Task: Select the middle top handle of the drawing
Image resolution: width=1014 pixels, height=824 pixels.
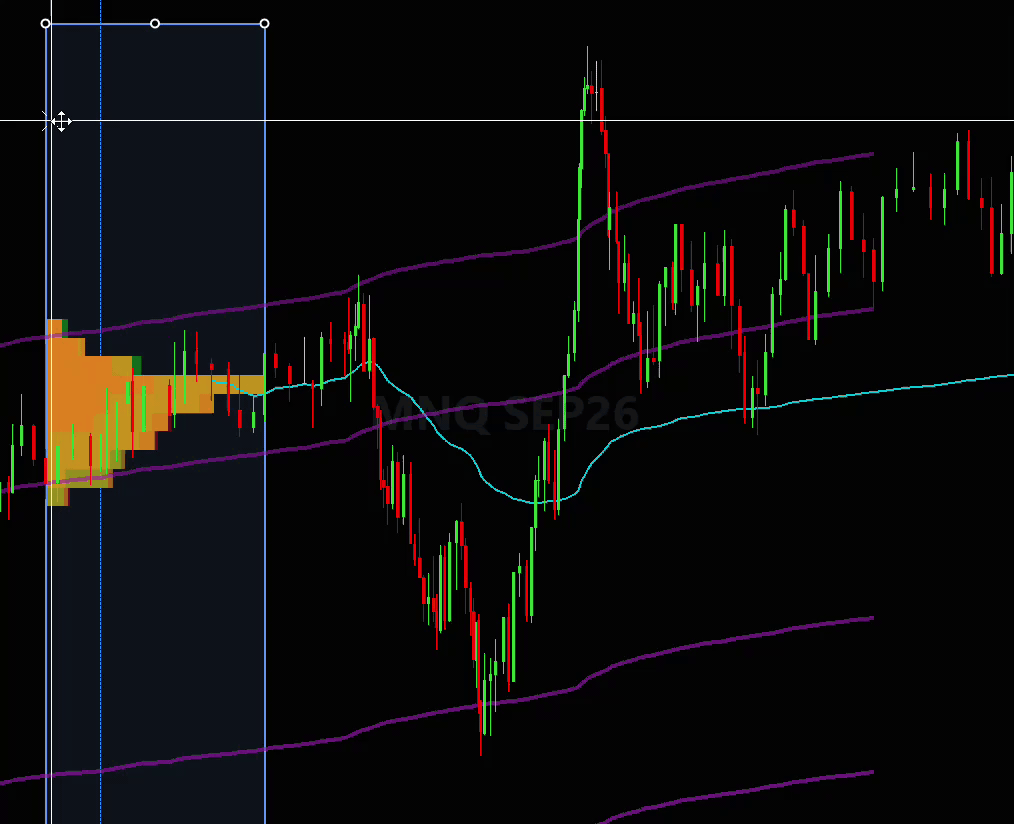Action: (x=155, y=24)
